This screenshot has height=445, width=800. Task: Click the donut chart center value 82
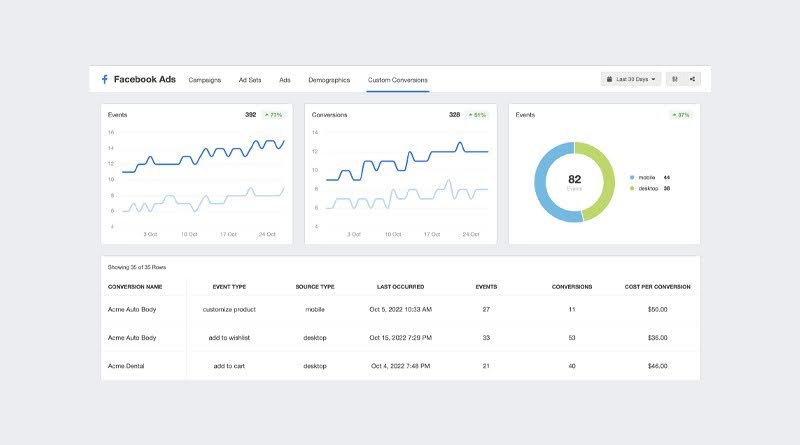pyautogui.click(x=574, y=179)
